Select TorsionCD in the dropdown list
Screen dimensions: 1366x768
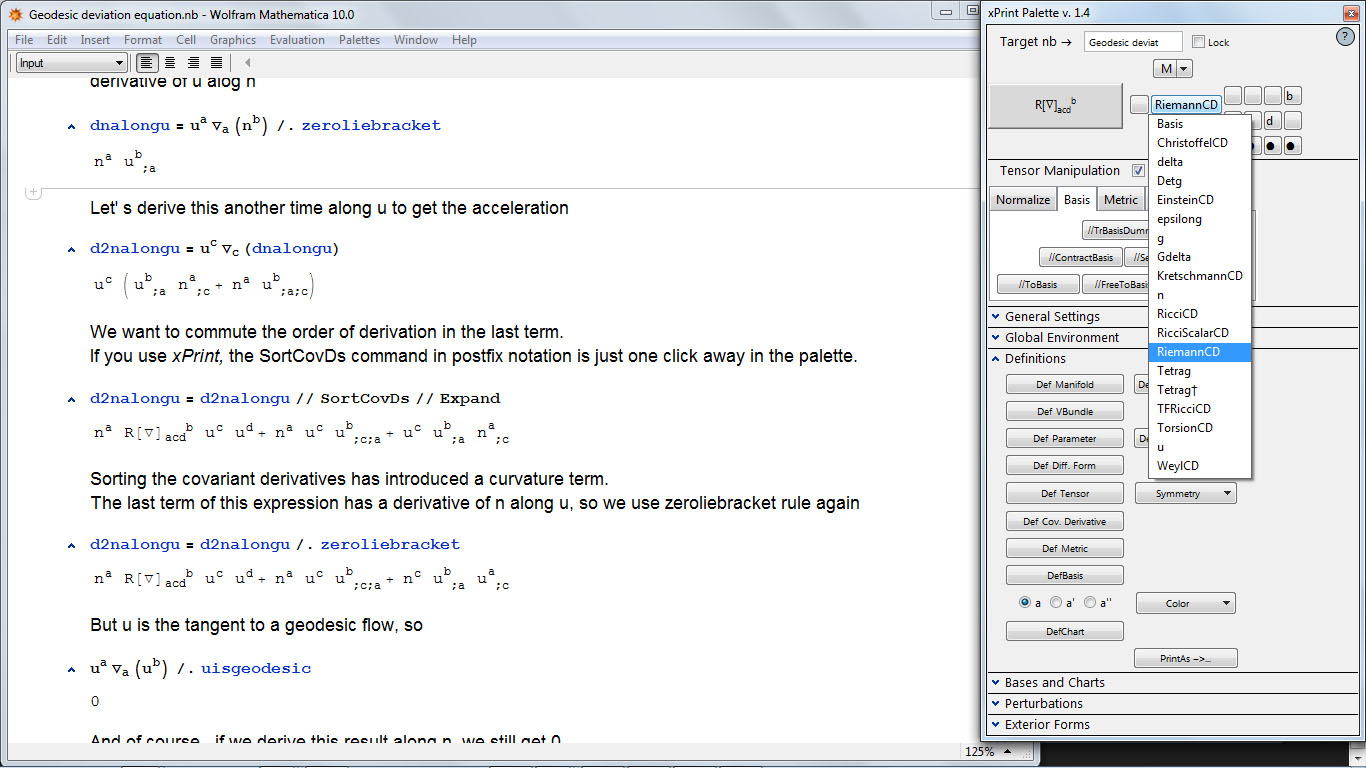1200,428
